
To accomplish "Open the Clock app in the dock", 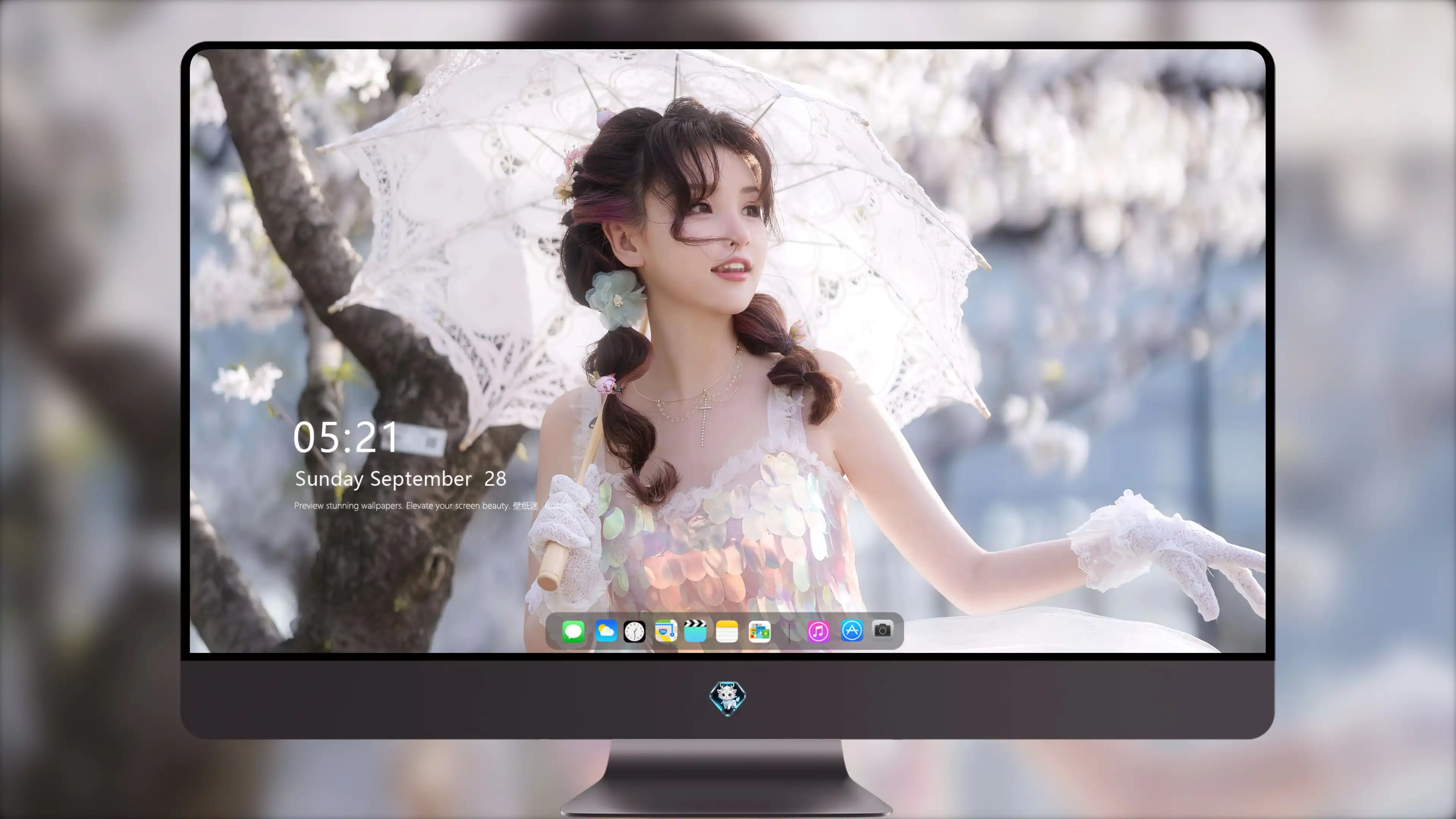I will [x=634, y=631].
